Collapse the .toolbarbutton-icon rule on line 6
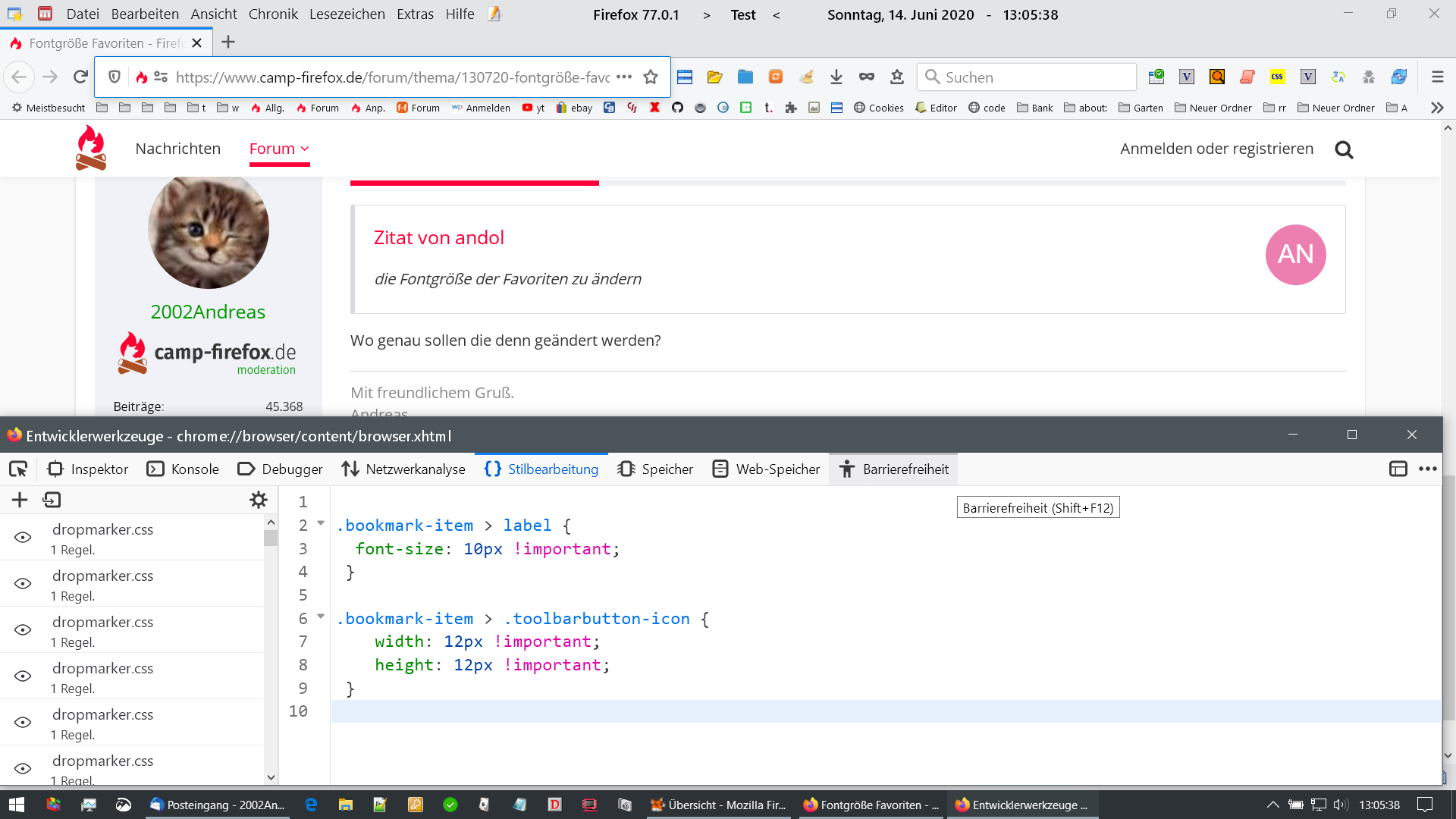The image size is (1456, 819). point(321,617)
